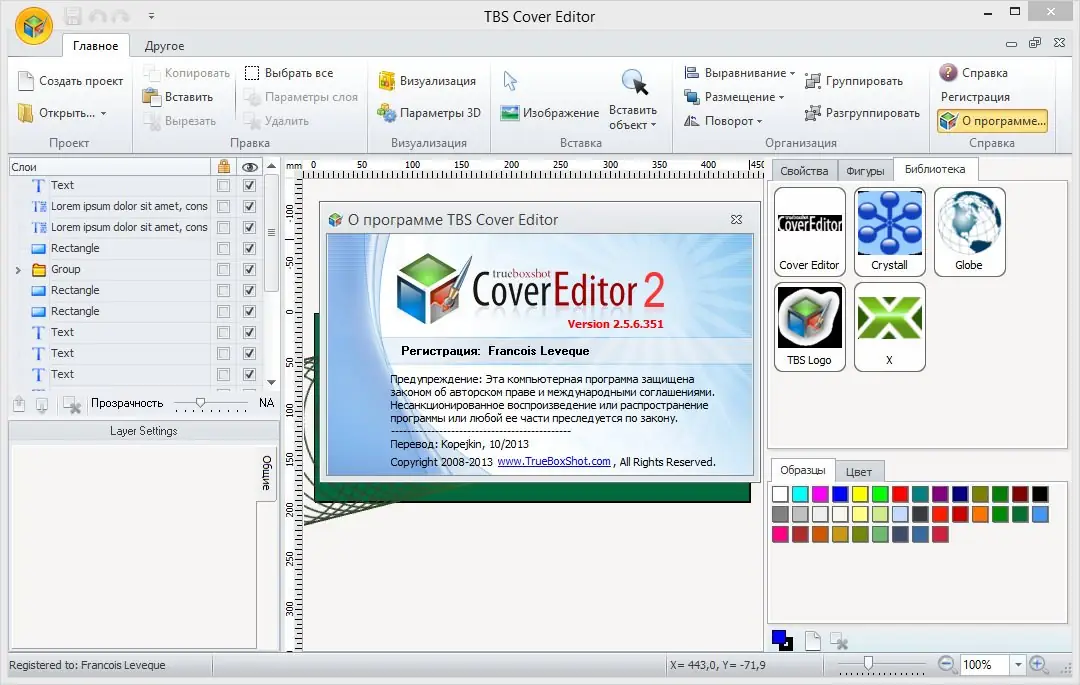
Task: Lock the last Rectangle layer
Action: [x=223, y=311]
